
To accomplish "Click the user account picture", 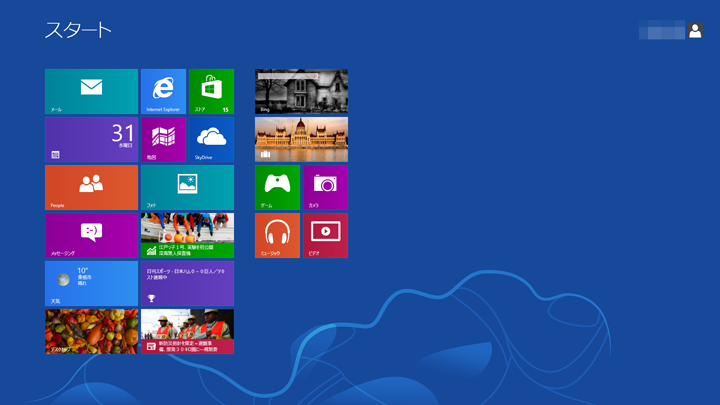I will [695, 30].
